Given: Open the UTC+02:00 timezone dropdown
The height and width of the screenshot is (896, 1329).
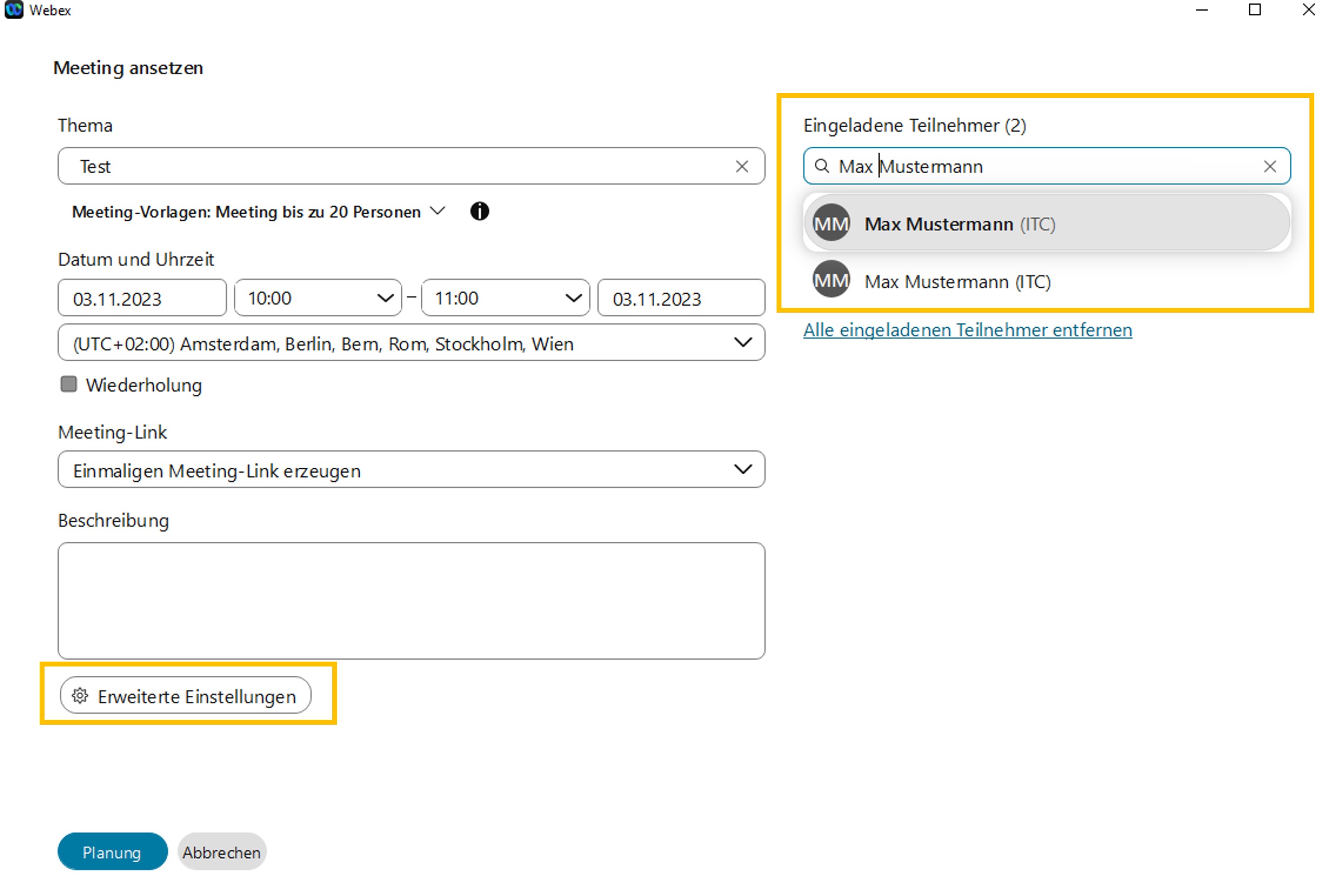Looking at the screenshot, I should 742,342.
